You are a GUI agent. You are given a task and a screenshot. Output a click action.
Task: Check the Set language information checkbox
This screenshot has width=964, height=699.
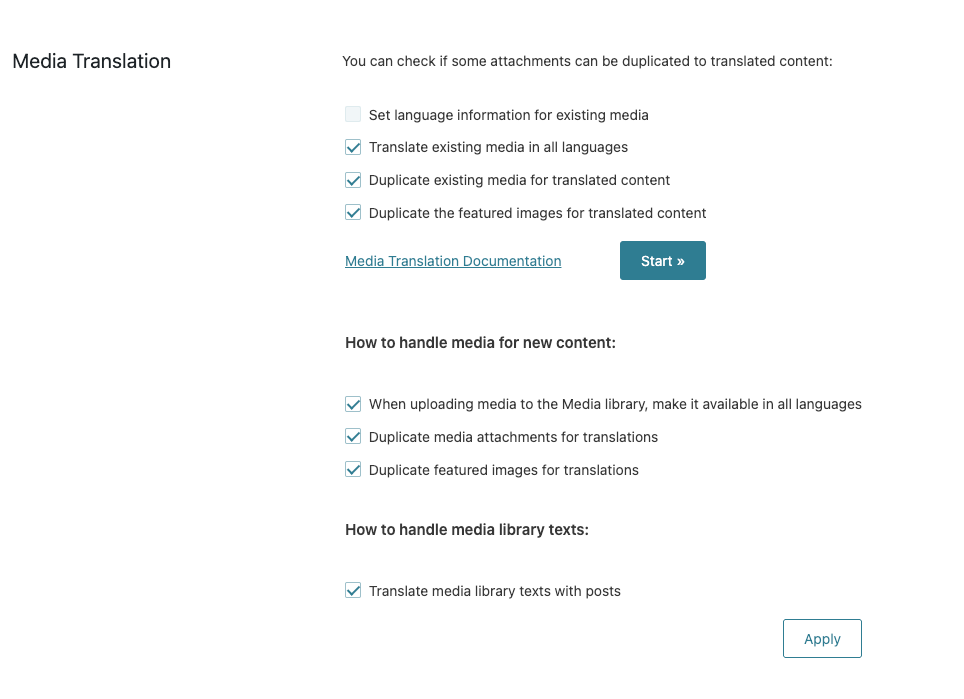353,115
